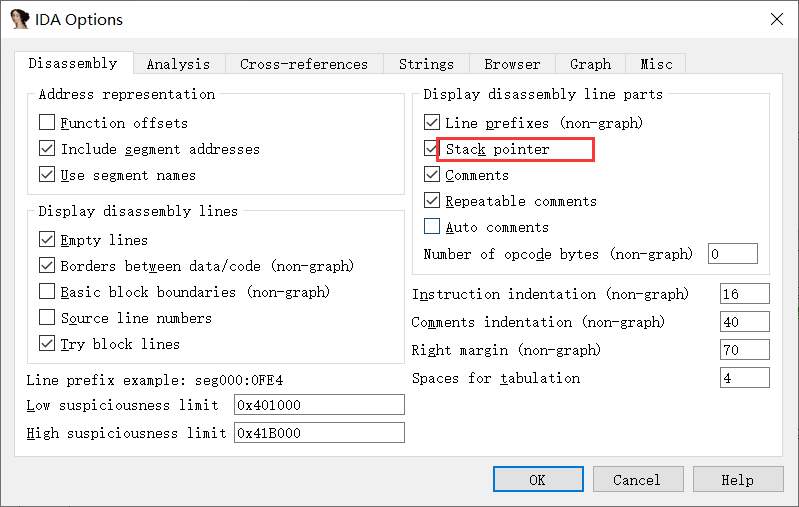Open the Graph tab
This screenshot has height=507, width=799.
point(590,64)
